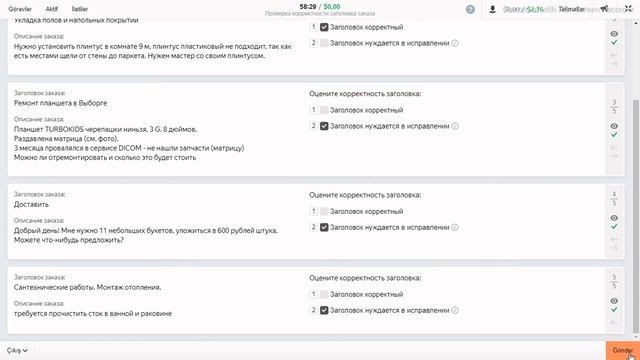
Task: Click the scrollbar up arrow
Action: [x=636, y=22]
